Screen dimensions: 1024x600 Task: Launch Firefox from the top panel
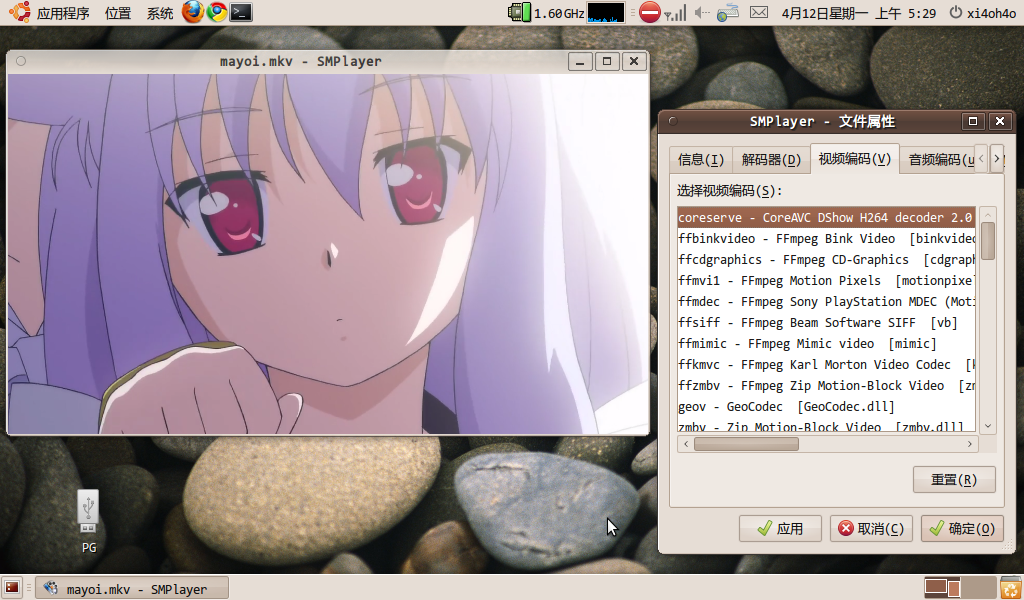(193, 13)
